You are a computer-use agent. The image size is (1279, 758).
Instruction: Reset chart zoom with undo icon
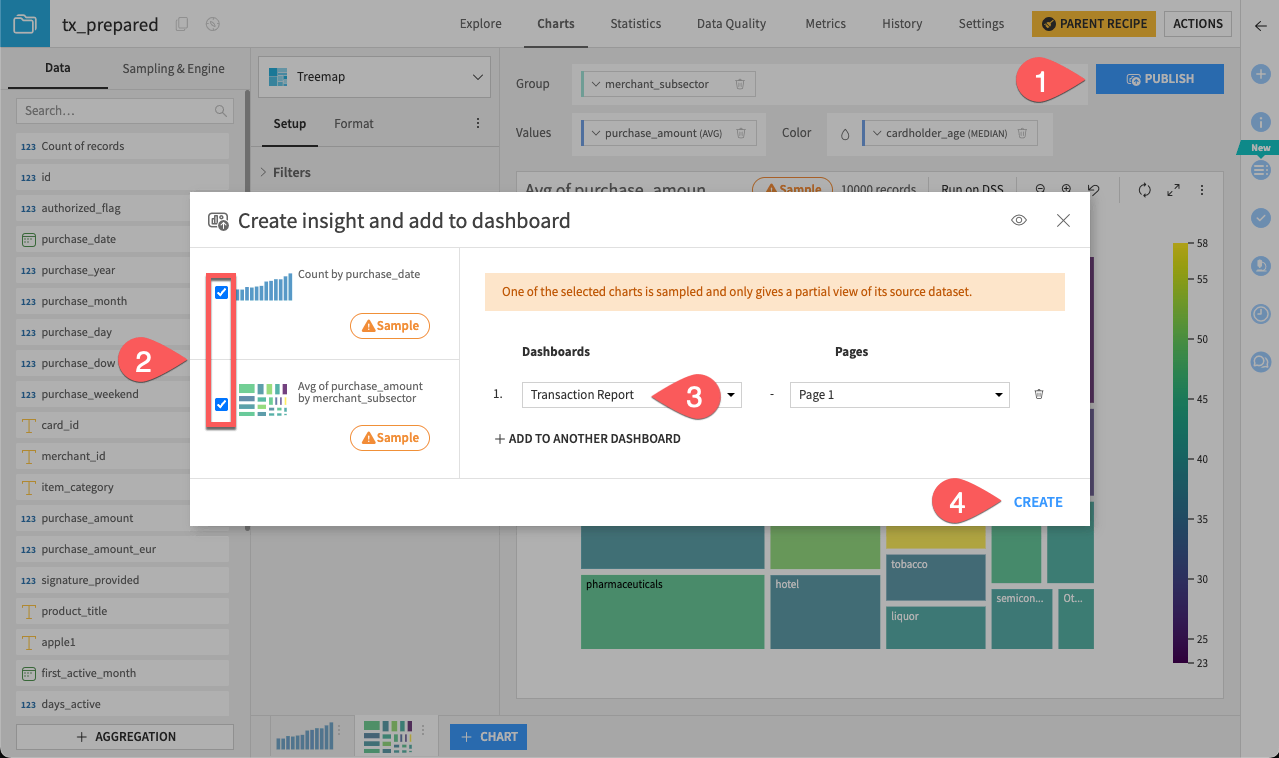pos(1093,189)
